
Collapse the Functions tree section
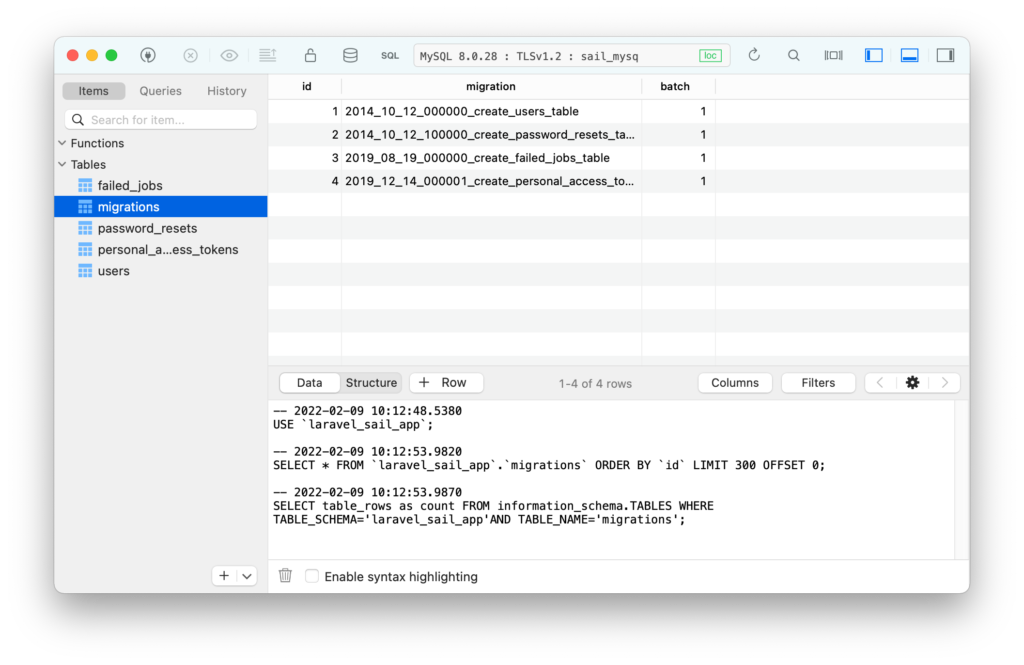coord(63,143)
